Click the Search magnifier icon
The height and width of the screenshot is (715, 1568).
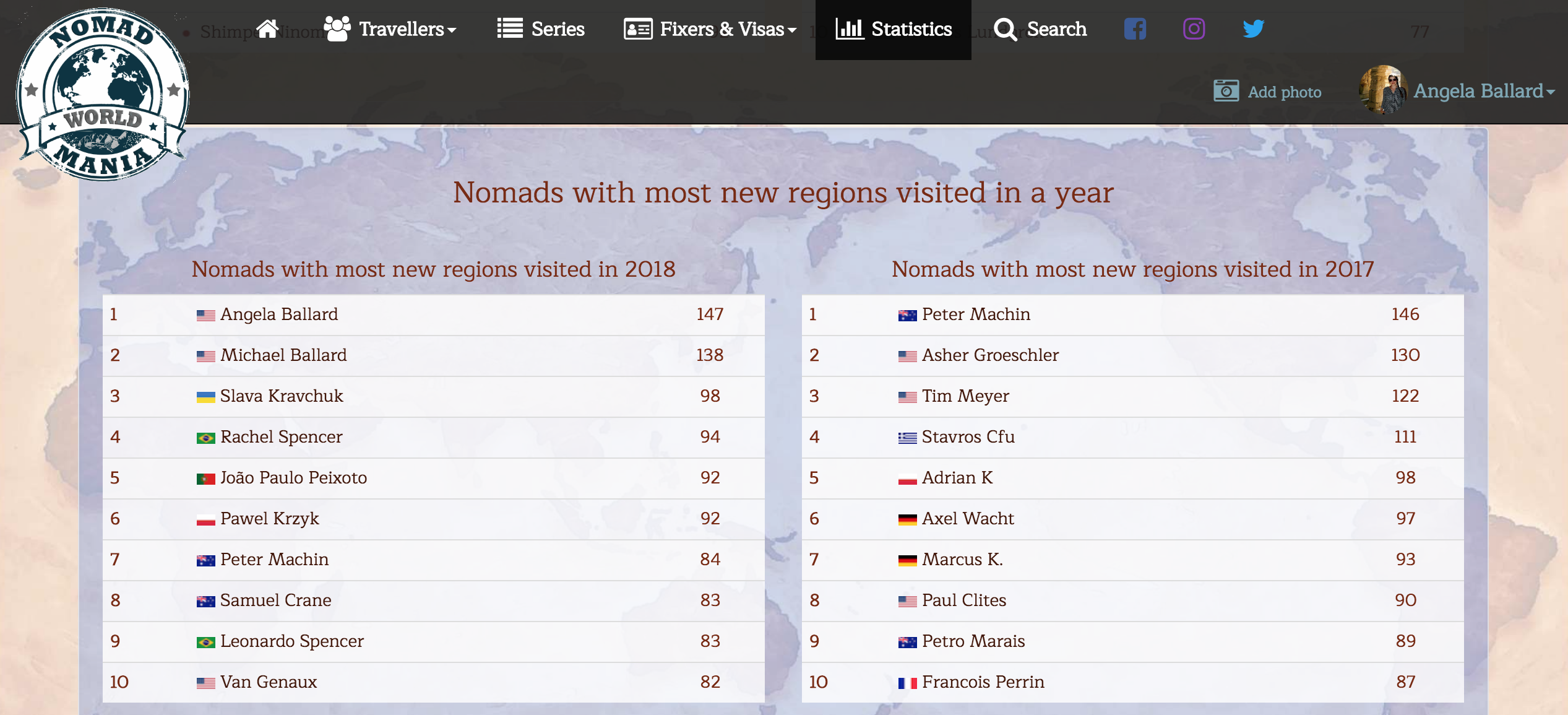[1006, 29]
